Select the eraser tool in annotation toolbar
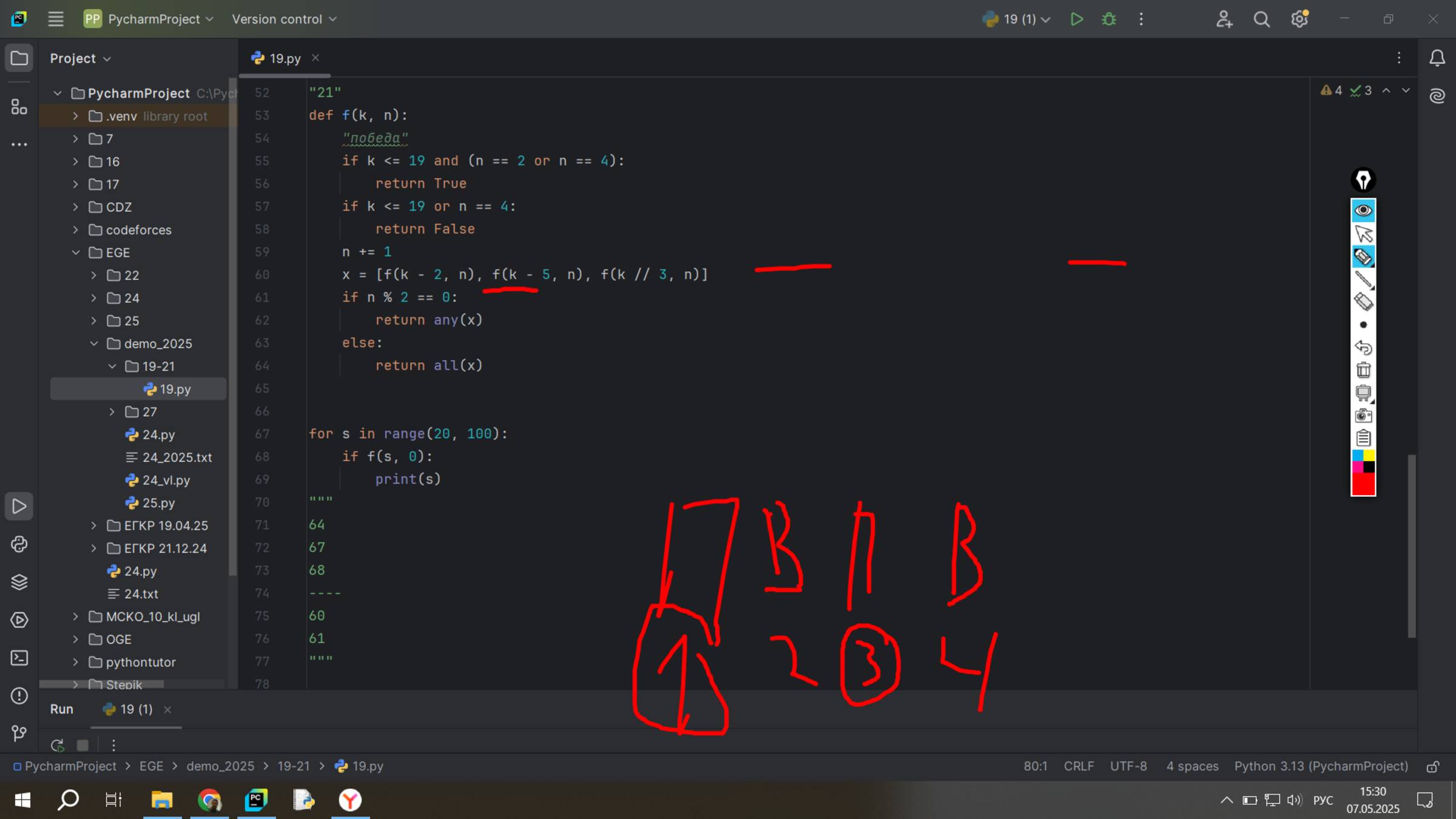 point(1363,302)
